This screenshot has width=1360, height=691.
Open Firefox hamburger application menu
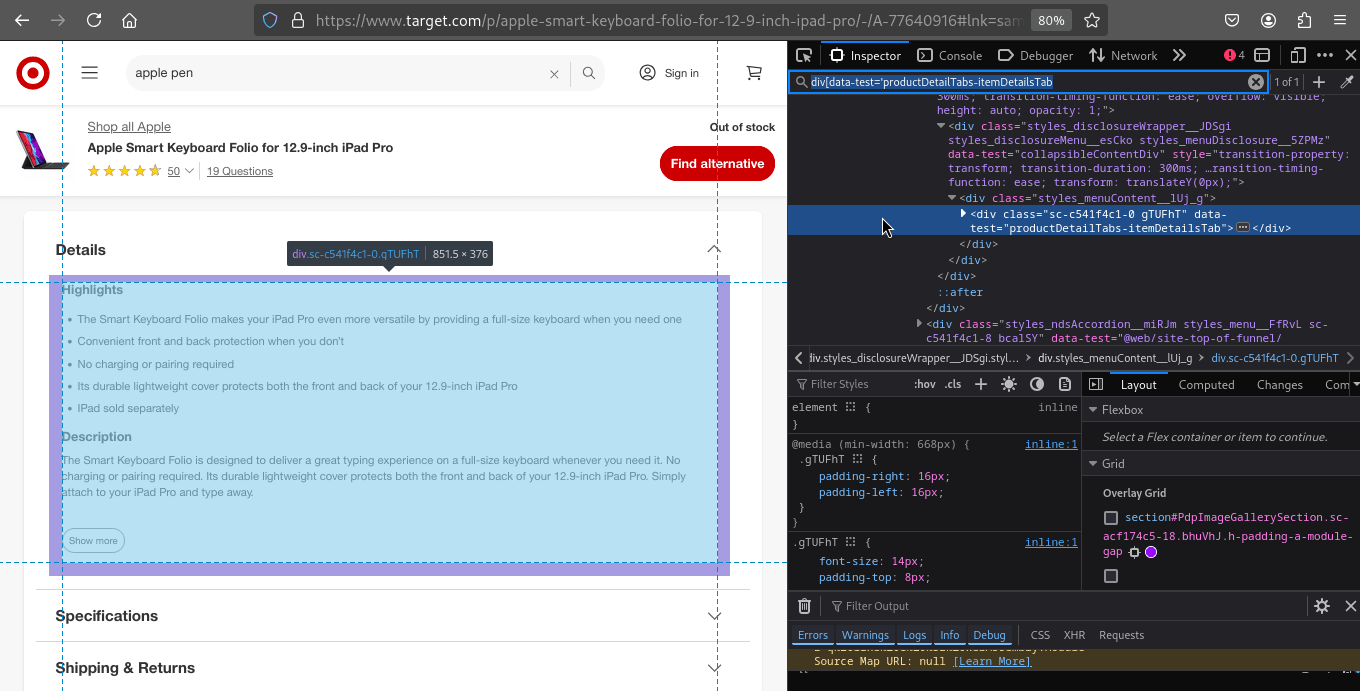tap(1339, 20)
